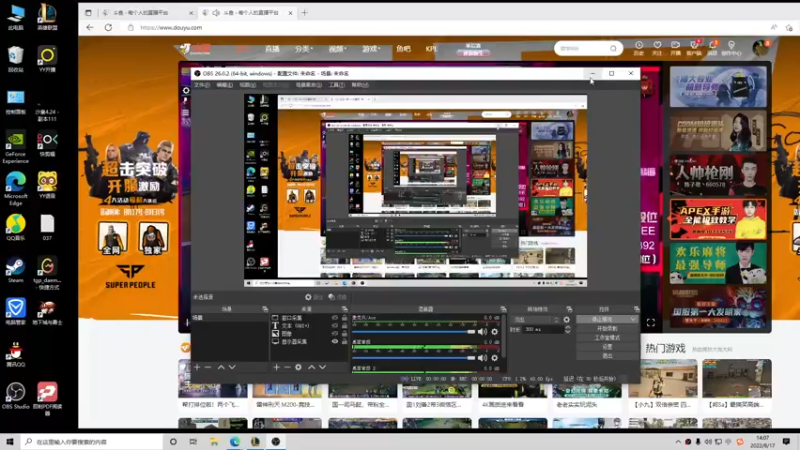Open APEX mobile game banner thumbnail on right

coord(718,219)
